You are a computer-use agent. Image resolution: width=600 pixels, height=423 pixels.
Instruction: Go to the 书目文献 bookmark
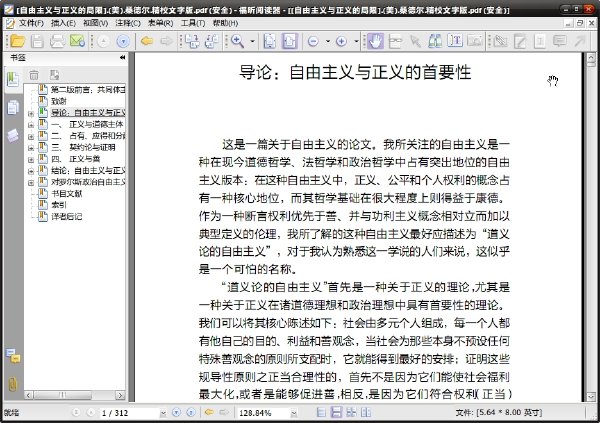pyautogui.click(x=67, y=194)
